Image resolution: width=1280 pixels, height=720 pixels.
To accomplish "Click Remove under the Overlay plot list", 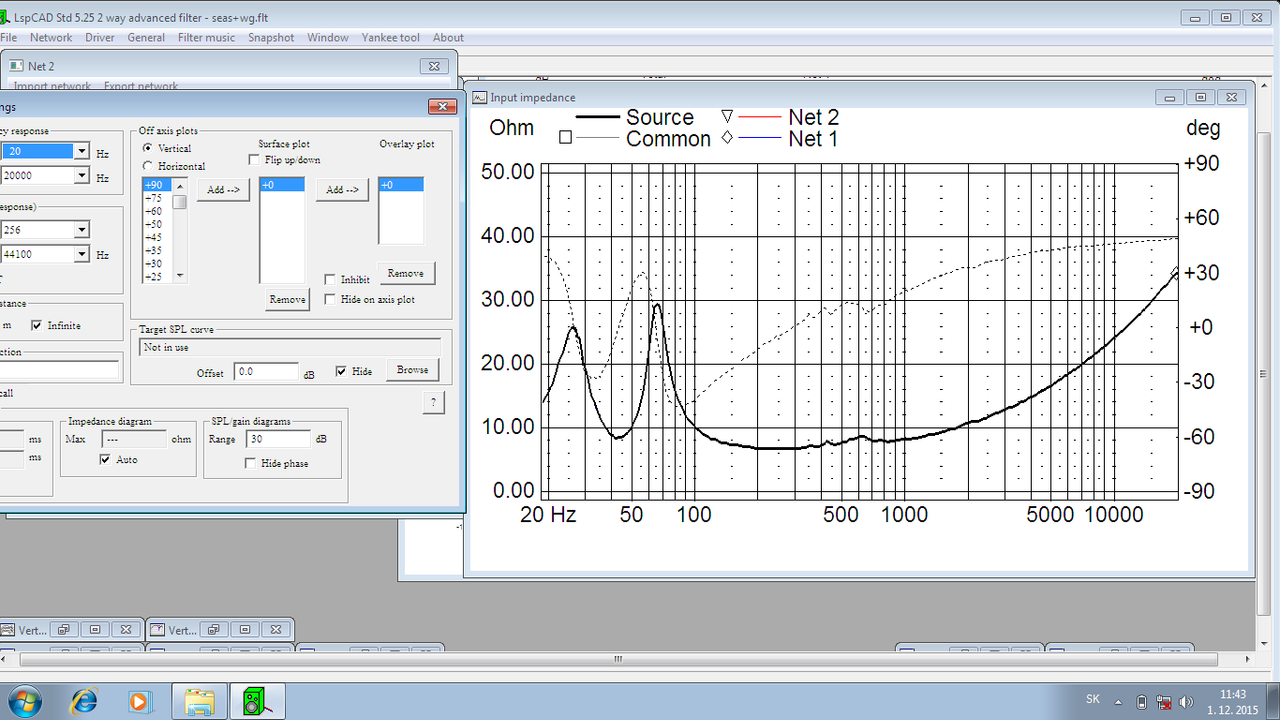I will tap(405, 273).
